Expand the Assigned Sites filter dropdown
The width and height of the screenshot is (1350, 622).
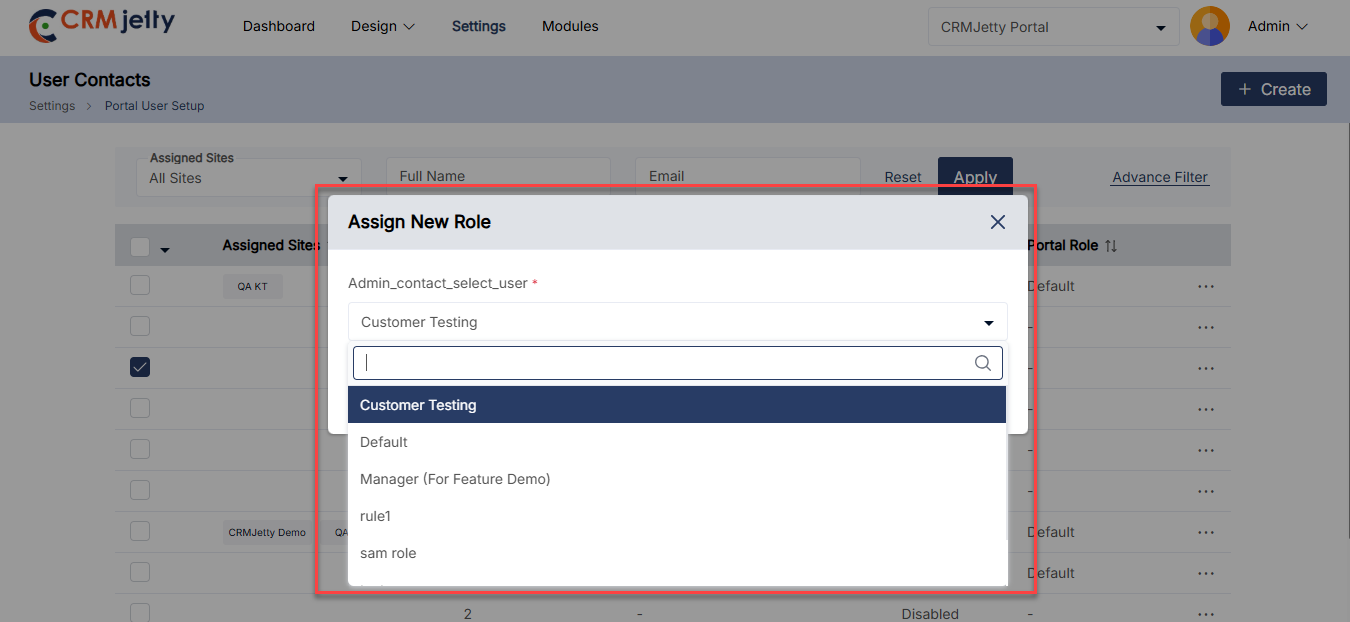[x=343, y=179]
